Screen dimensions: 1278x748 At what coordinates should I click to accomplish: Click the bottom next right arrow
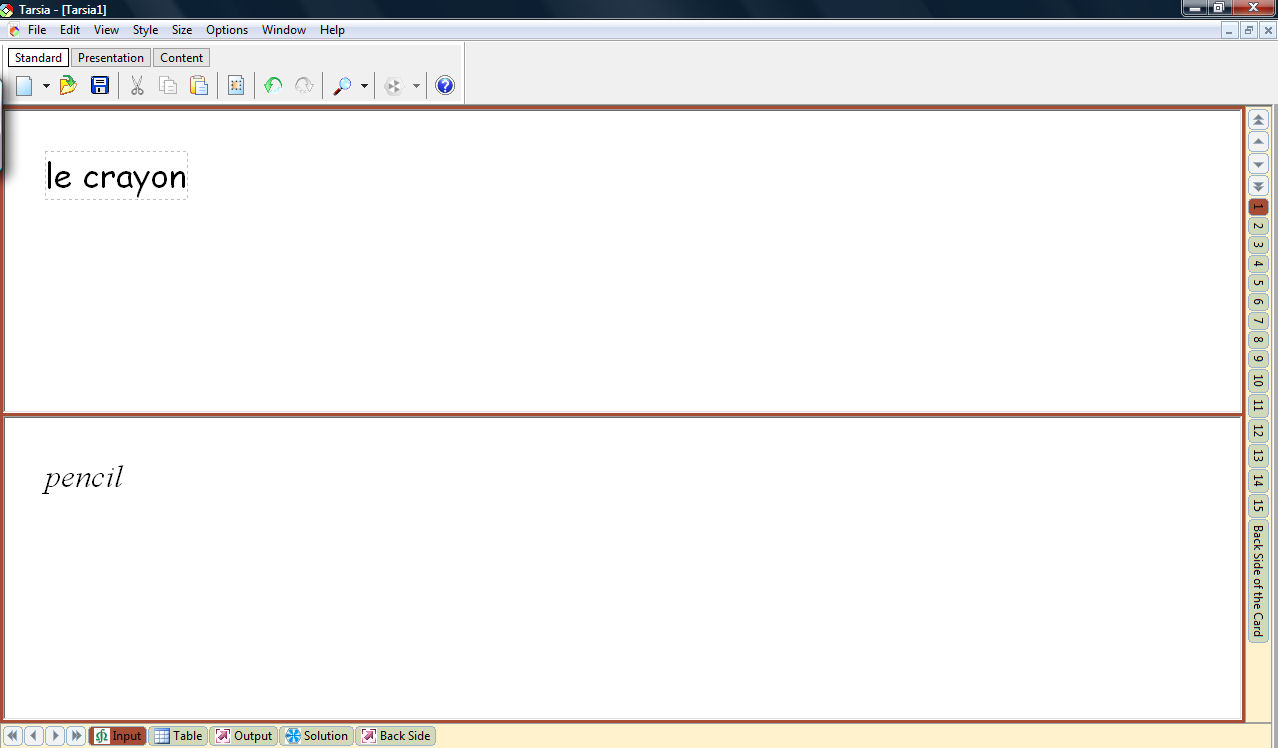(55, 736)
